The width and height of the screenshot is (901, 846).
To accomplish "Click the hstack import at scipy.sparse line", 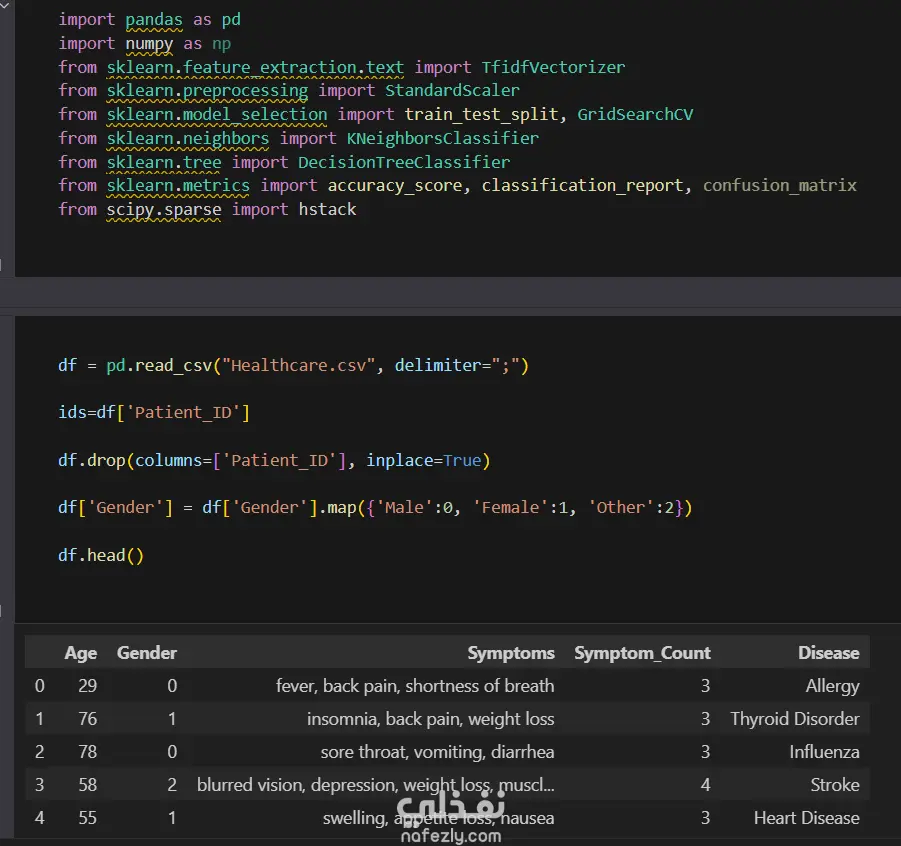I will pyautogui.click(x=327, y=209).
